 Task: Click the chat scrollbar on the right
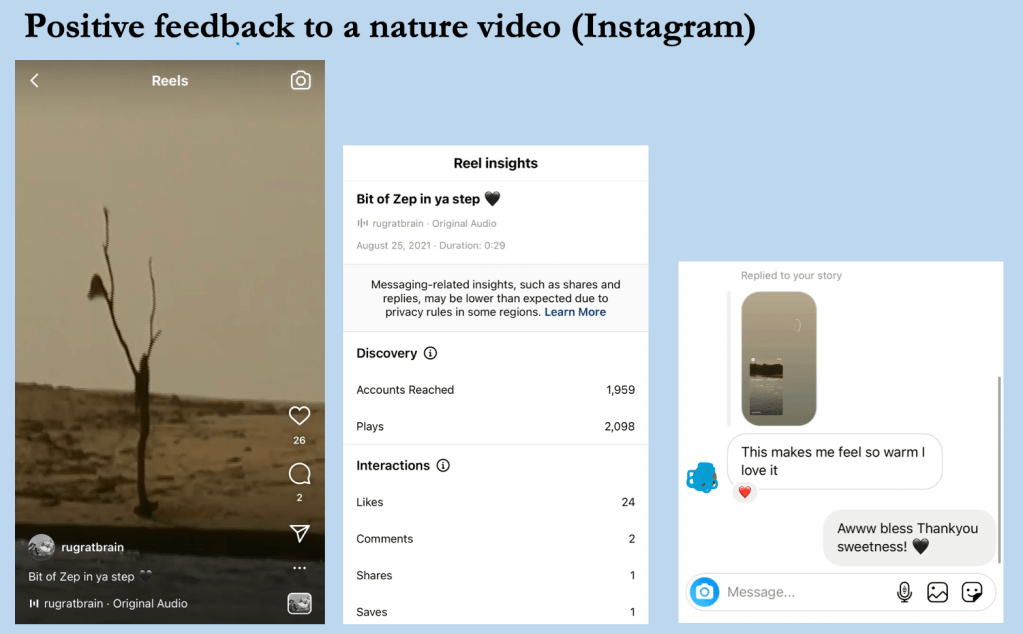coord(998,470)
